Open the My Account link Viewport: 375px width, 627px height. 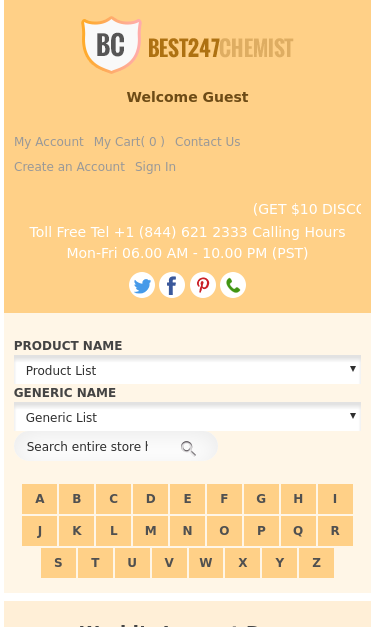tap(49, 142)
